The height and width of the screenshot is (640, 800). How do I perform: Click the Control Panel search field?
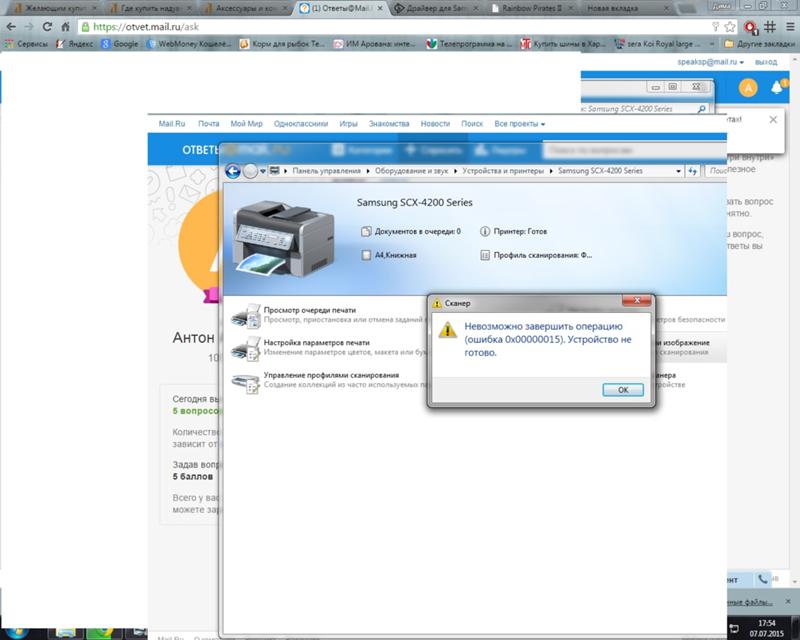pyautogui.click(x=716, y=171)
